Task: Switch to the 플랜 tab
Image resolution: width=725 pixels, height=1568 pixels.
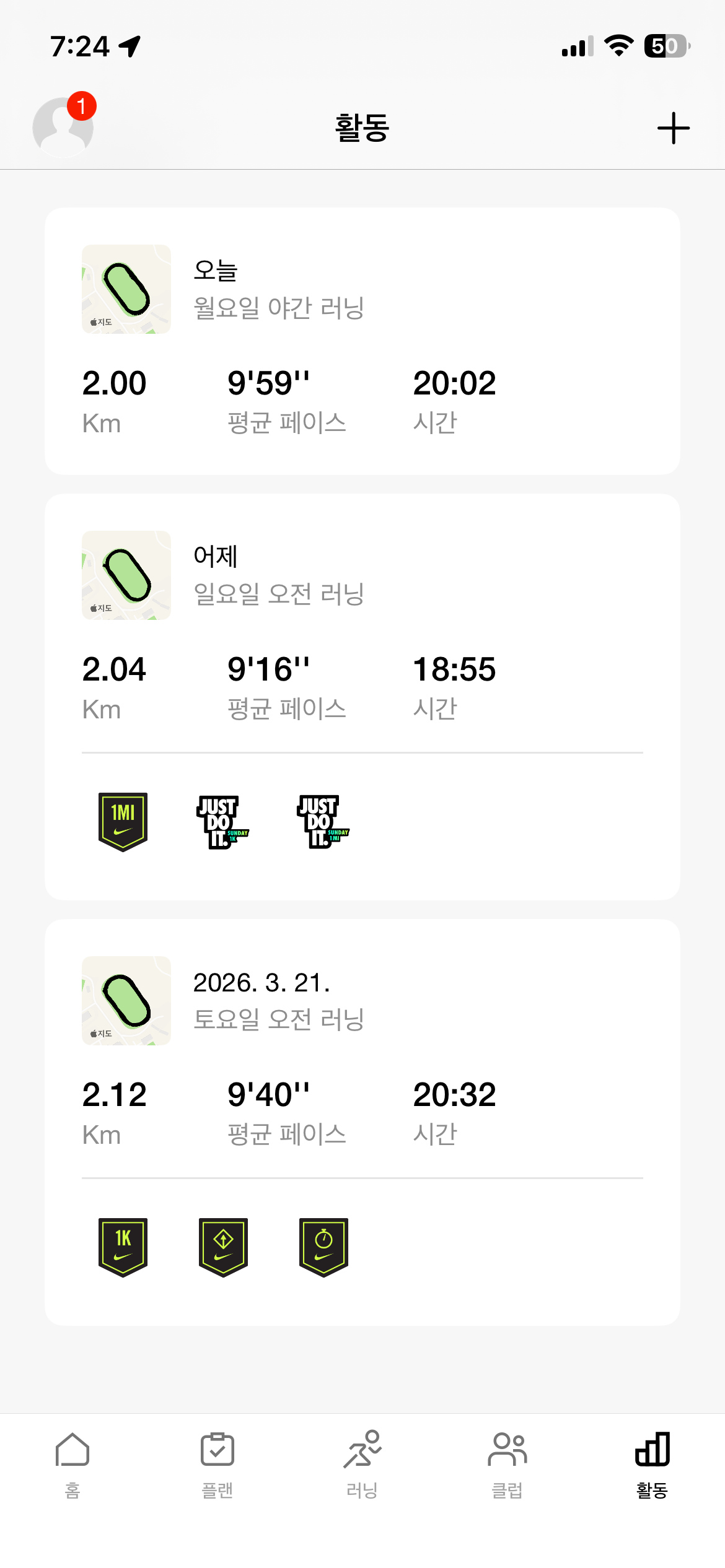Action: pos(217,1464)
